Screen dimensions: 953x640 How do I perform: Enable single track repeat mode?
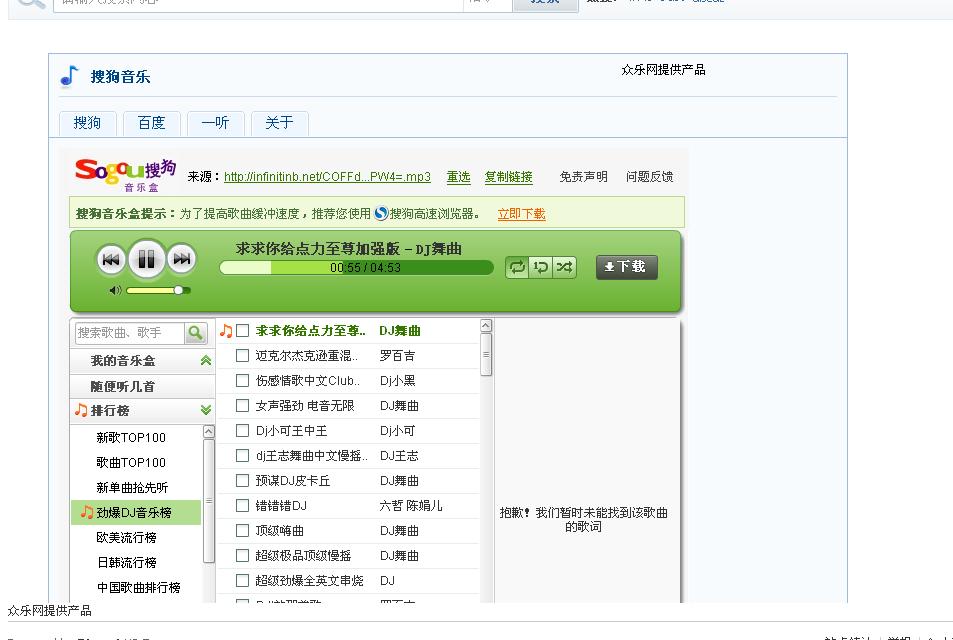pyautogui.click(x=541, y=267)
